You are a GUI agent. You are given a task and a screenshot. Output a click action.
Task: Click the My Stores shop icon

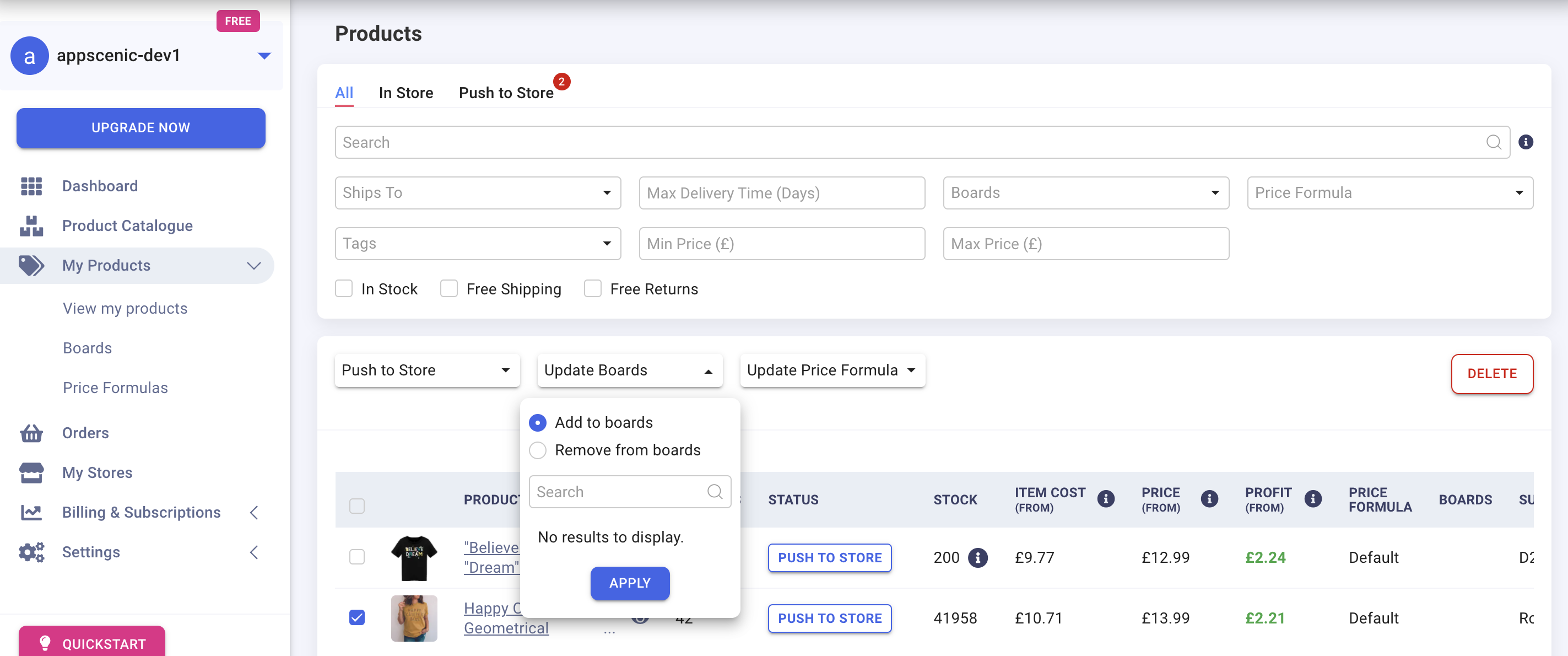click(31, 472)
